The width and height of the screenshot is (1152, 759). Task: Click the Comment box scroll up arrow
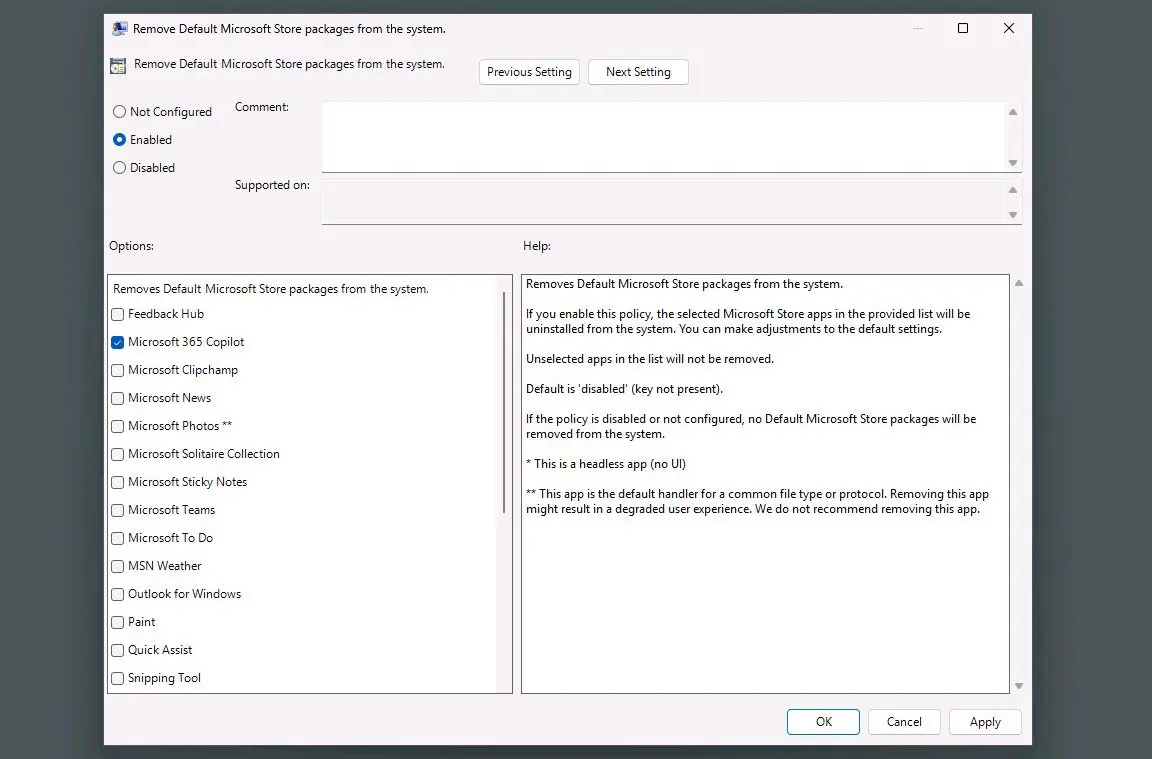pyautogui.click(x=1012, y=112)
